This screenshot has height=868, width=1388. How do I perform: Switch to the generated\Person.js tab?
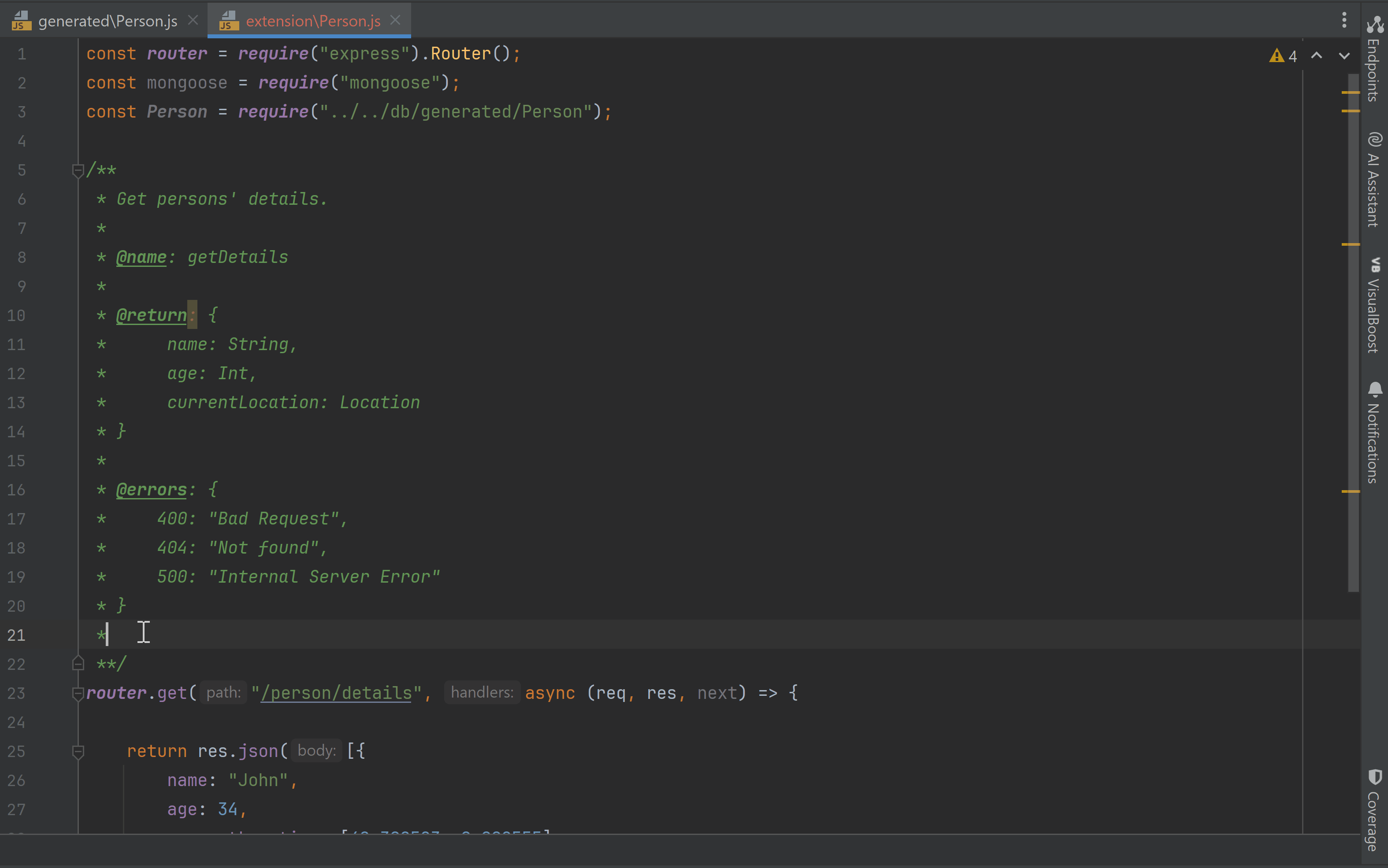tap(108, 21)
